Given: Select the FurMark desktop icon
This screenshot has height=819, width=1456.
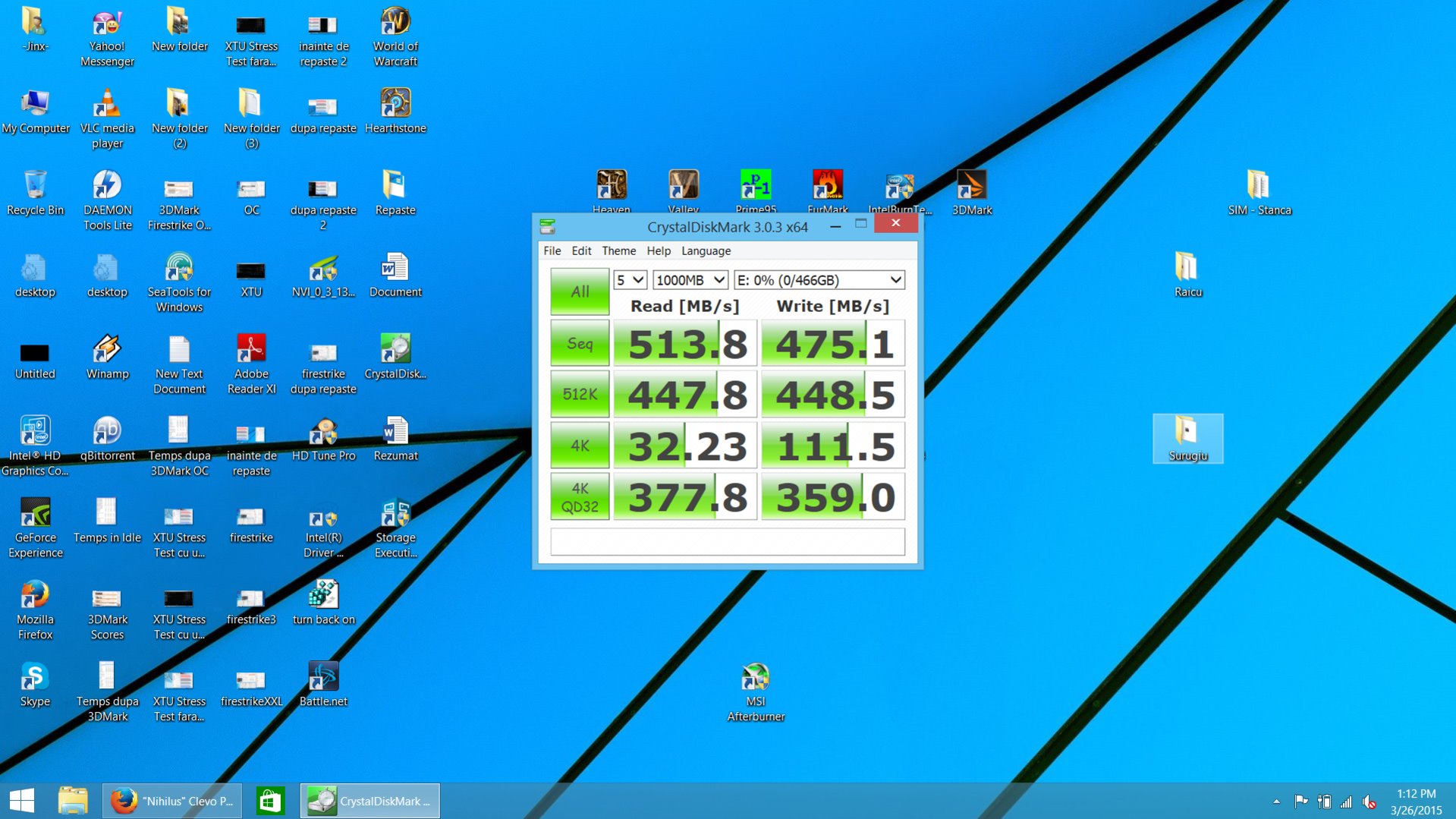Looking at the screenshot, I should coord(828,191).
